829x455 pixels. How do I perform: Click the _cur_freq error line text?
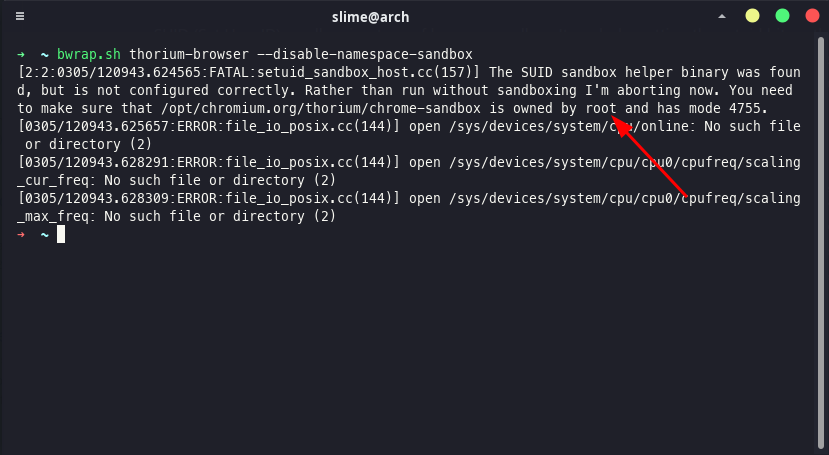pyautogui.click(x=177, y=180)
